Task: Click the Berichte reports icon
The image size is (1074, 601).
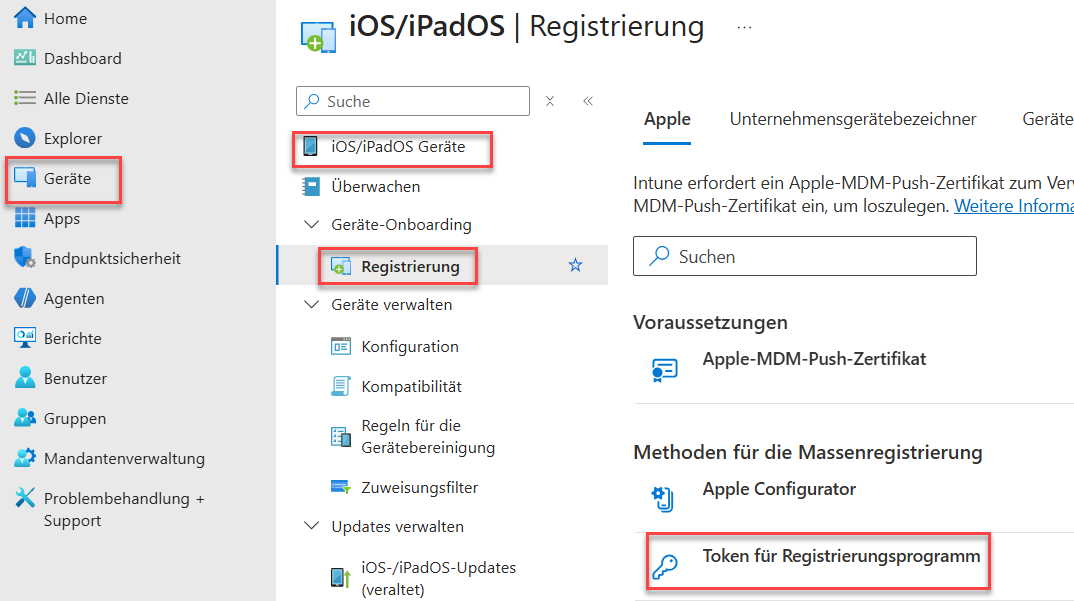Action: (25, 338)
